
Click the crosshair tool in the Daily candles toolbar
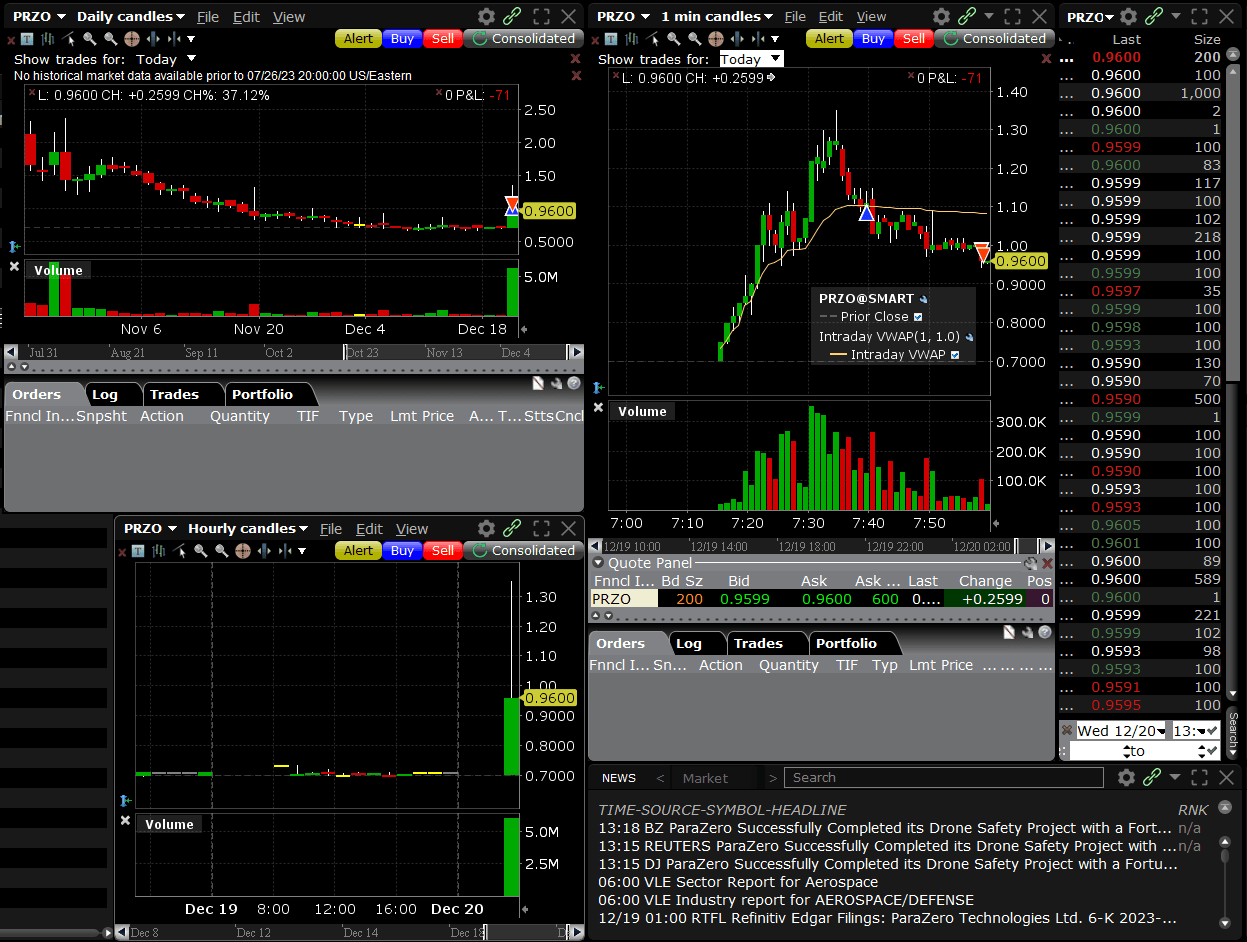[131, 39]
